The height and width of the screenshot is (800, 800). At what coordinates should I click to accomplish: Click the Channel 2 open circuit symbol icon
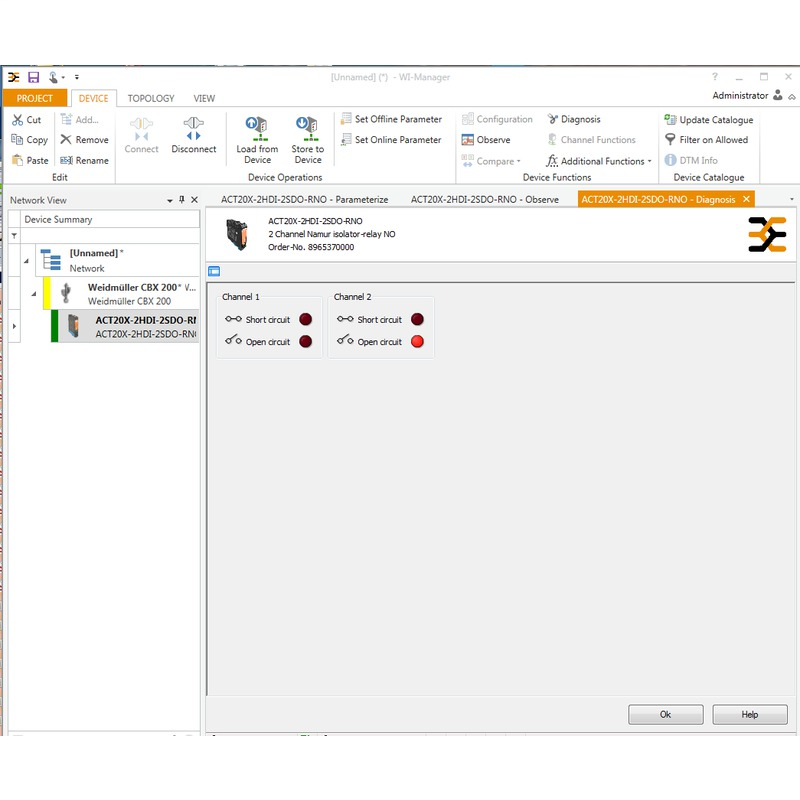click(345, 339)
